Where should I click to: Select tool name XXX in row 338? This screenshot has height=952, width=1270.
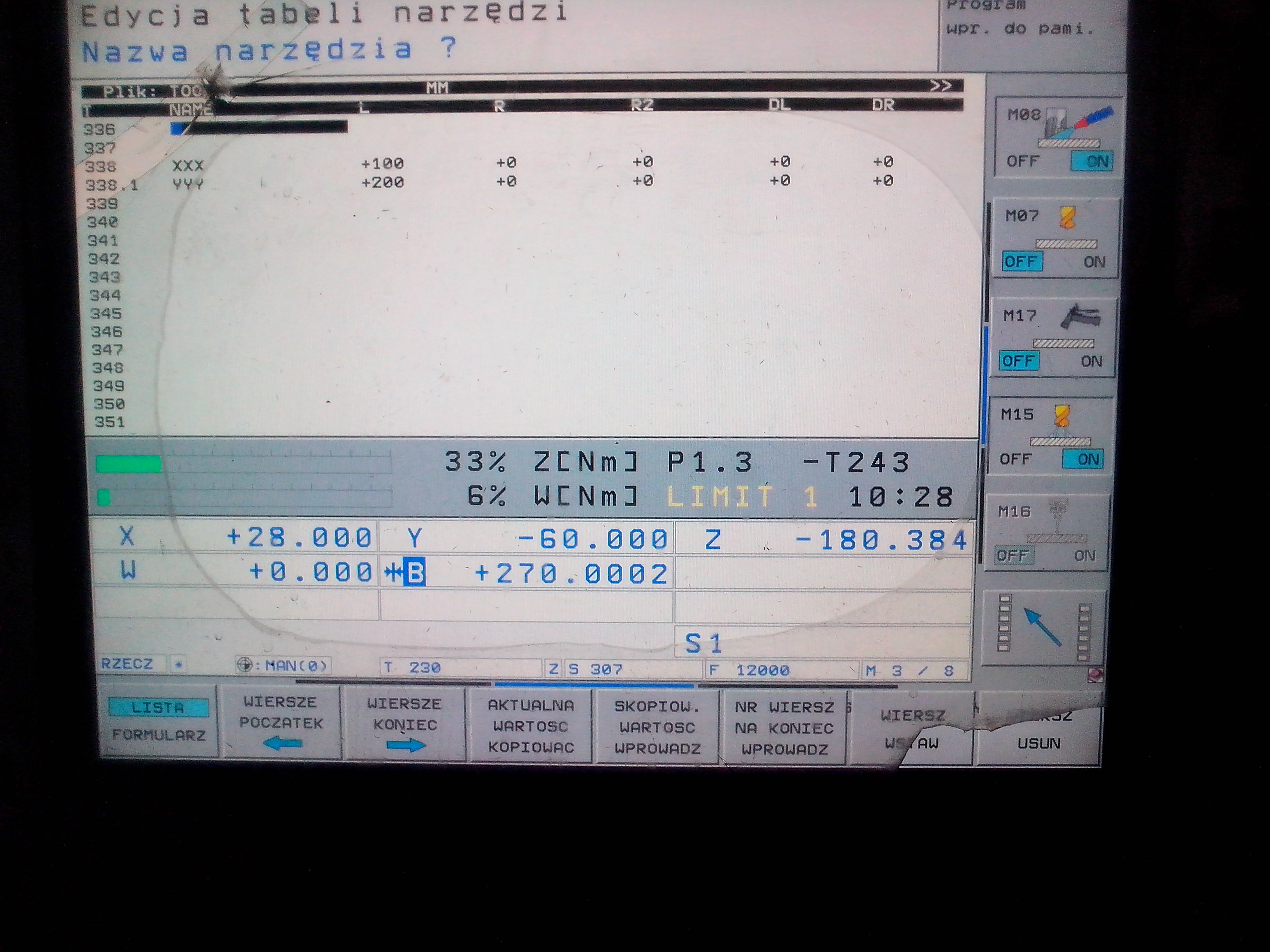pos(188,166)
